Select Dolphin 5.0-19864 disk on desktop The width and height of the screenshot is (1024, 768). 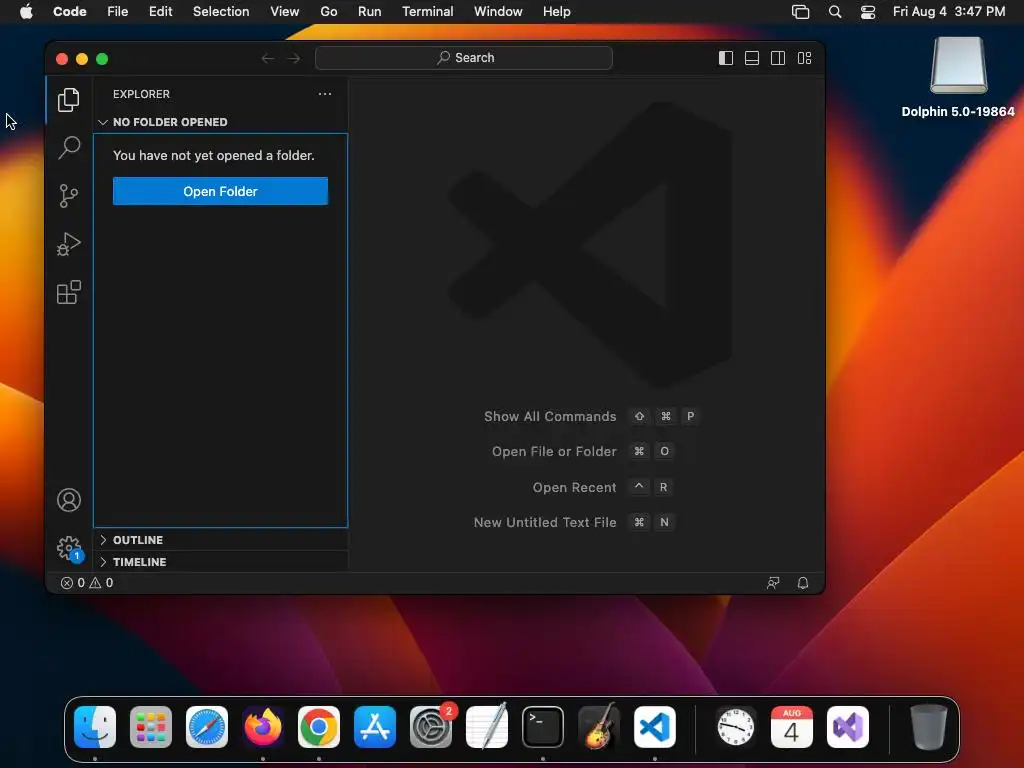tap(958, 77)
